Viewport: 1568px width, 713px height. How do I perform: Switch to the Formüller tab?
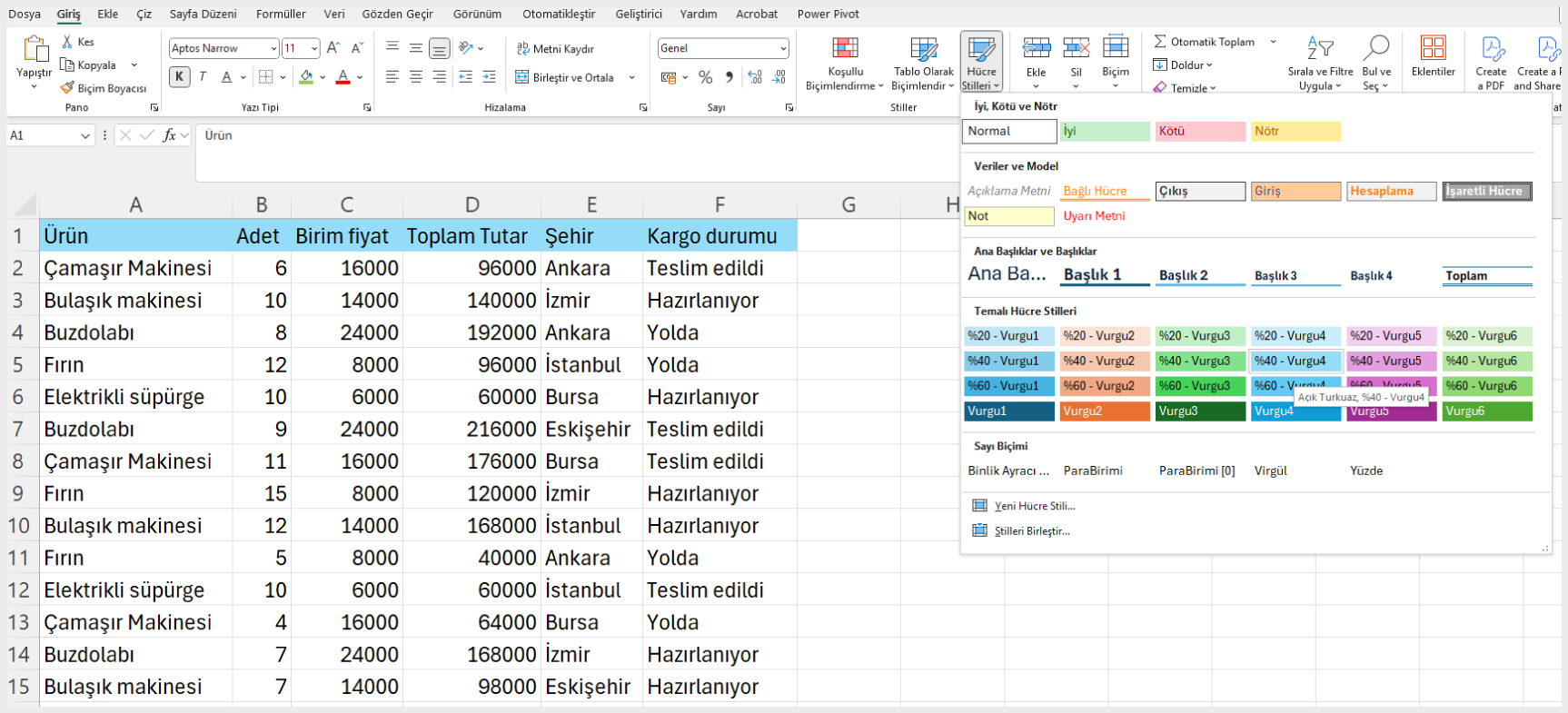[x=281, y=14]
